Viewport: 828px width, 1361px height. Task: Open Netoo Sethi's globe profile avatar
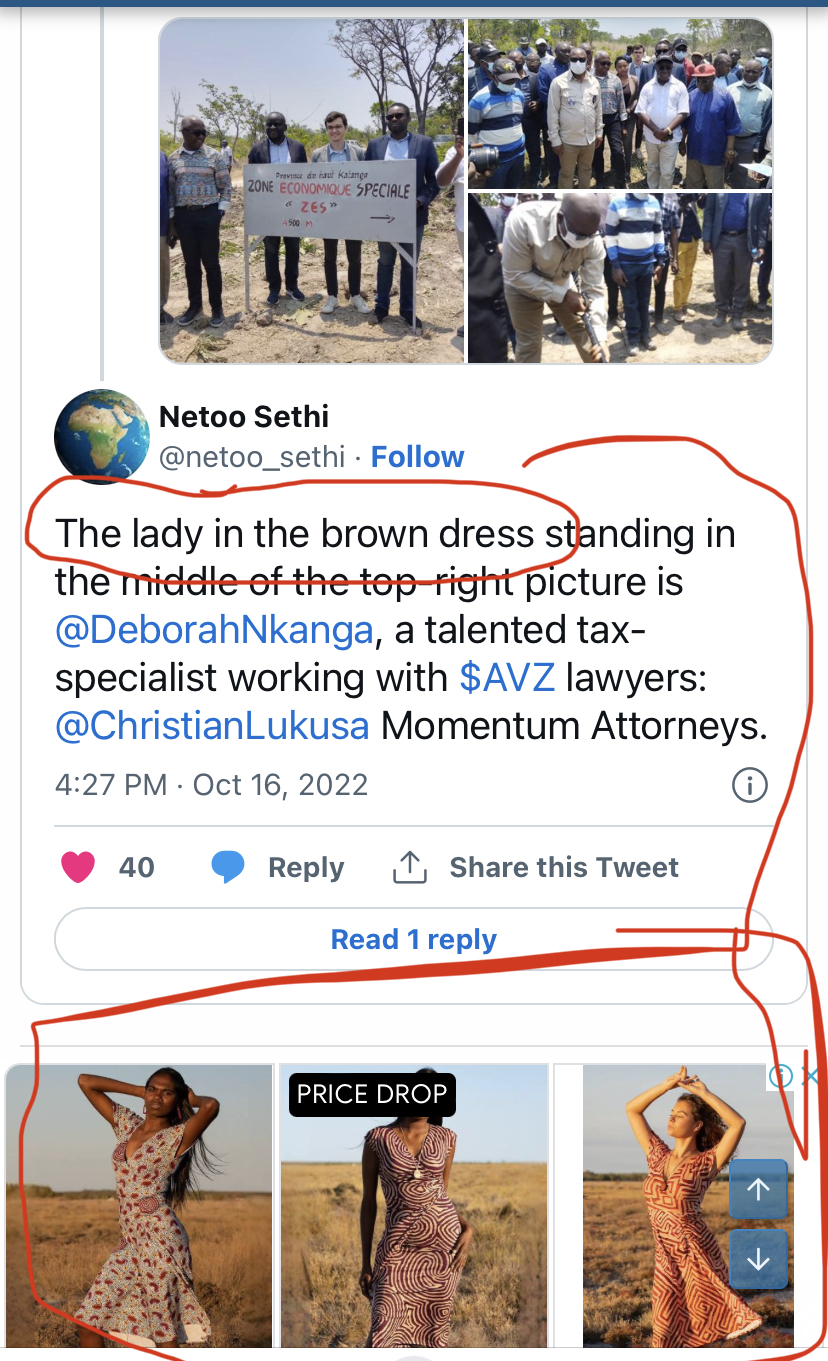coord(101,437)
